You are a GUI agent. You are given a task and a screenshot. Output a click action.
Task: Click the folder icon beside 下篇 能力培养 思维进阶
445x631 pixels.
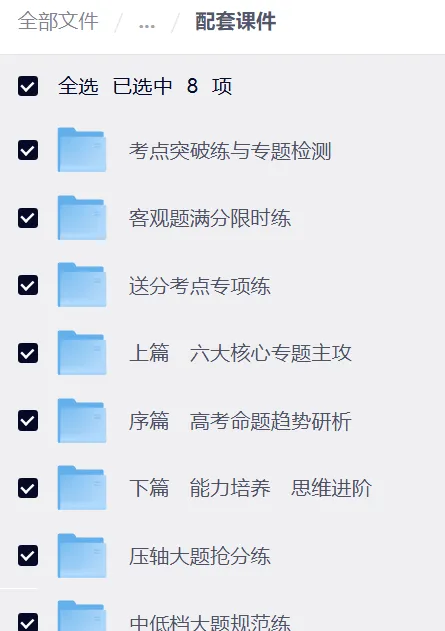pos(82,488)
